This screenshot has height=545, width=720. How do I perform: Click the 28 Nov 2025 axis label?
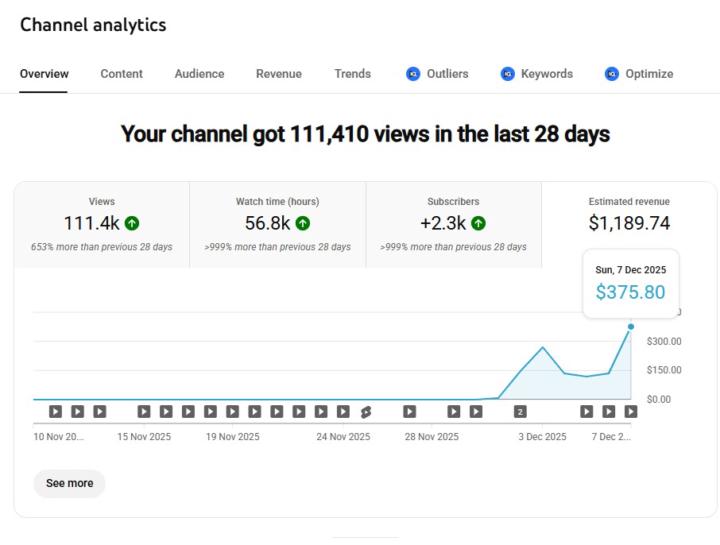(432, 437)
